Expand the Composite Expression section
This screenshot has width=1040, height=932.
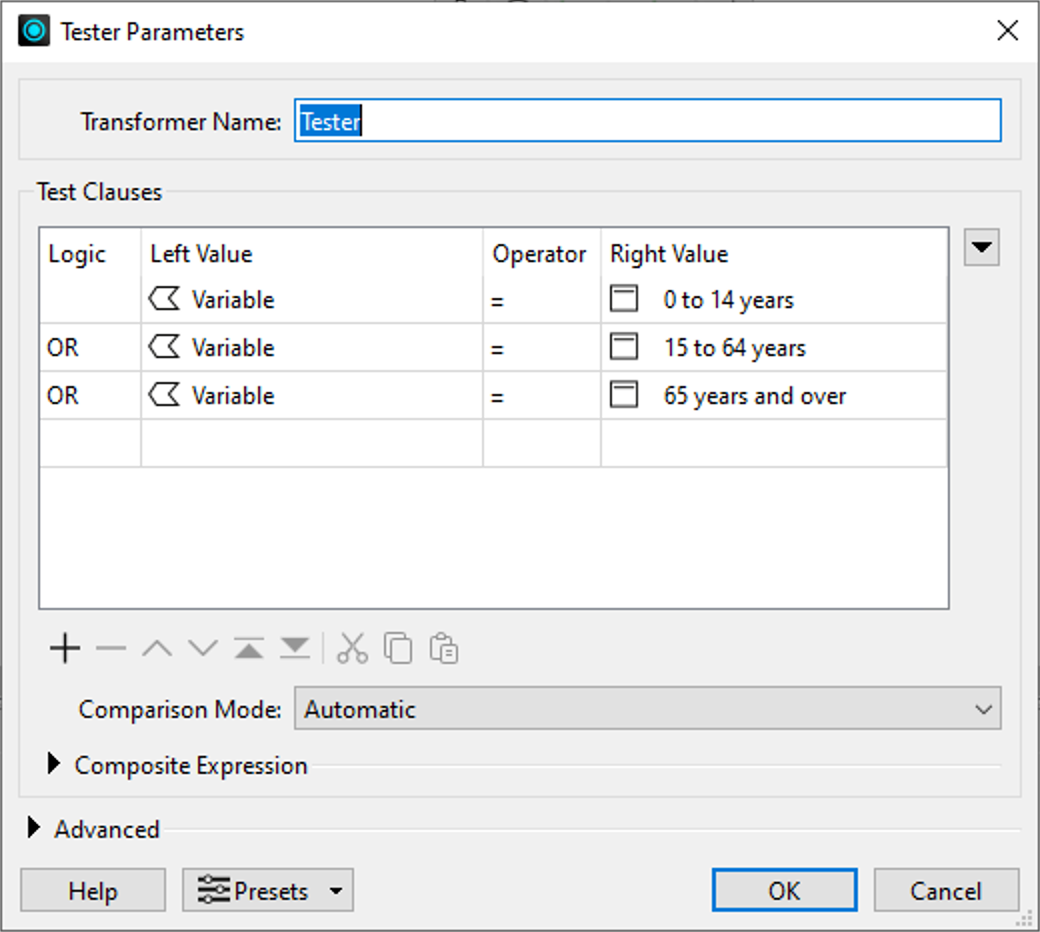pyautogui.click(x=54, y=765)
